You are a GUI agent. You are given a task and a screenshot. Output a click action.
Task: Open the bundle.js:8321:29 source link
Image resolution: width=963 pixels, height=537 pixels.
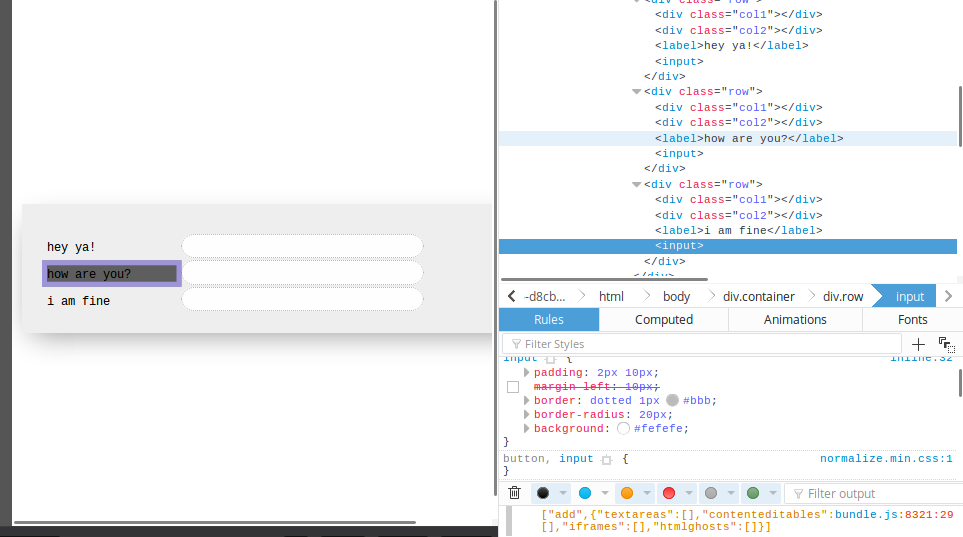(894, 515)
